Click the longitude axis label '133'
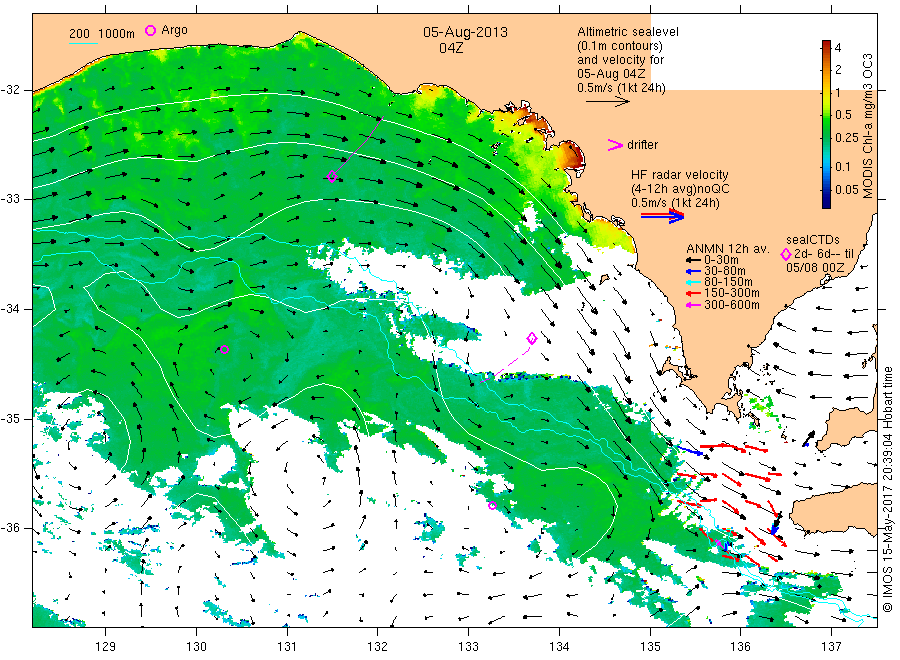 (x=468, y=647)
